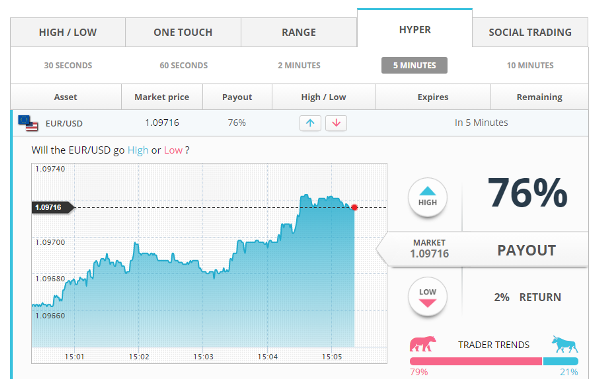Choose the 5 MINUTES expiry button
This screenshot has width=600, height=379.
pyautogui.click(x=414, y=65)
